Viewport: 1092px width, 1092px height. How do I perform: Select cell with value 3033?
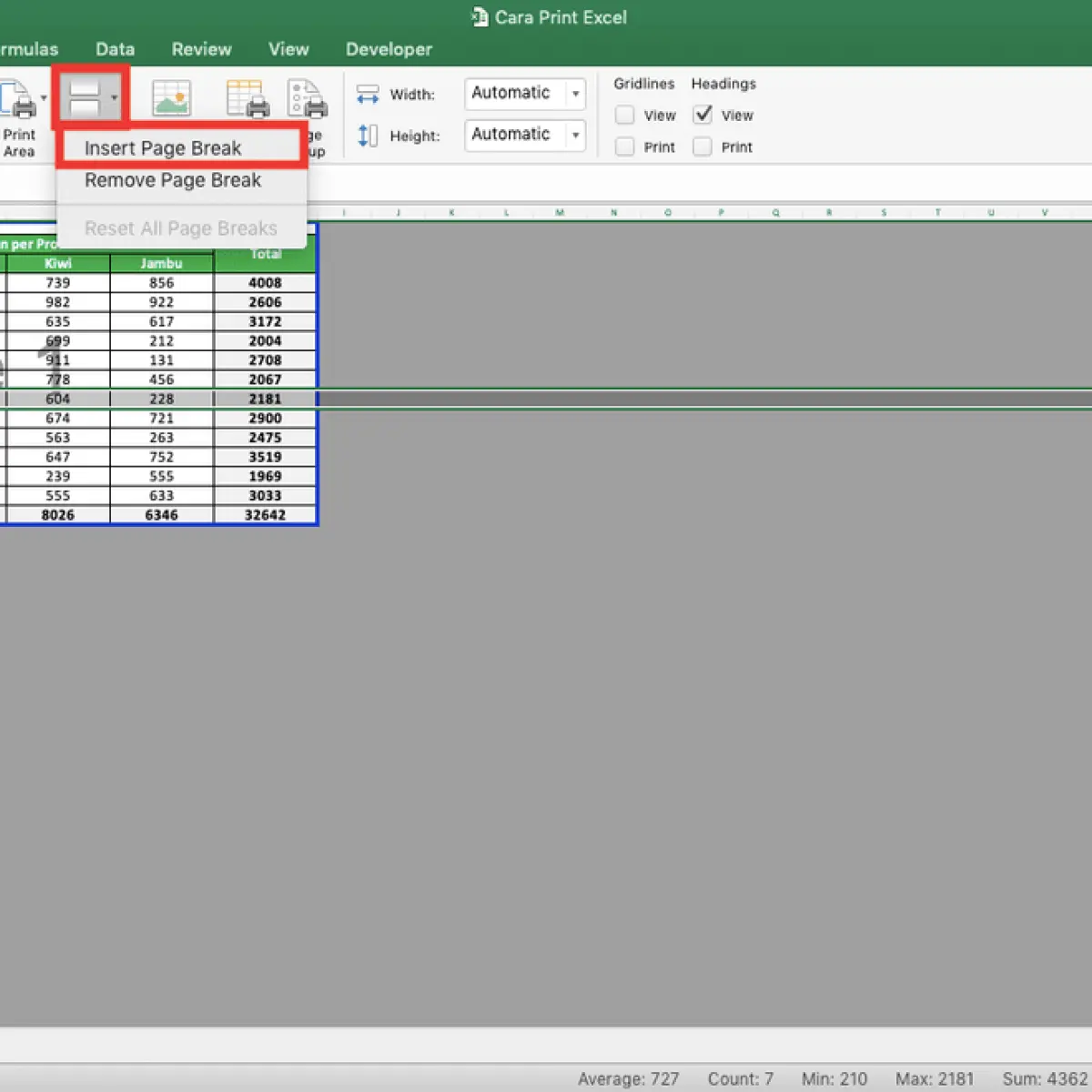coord(266,496)
